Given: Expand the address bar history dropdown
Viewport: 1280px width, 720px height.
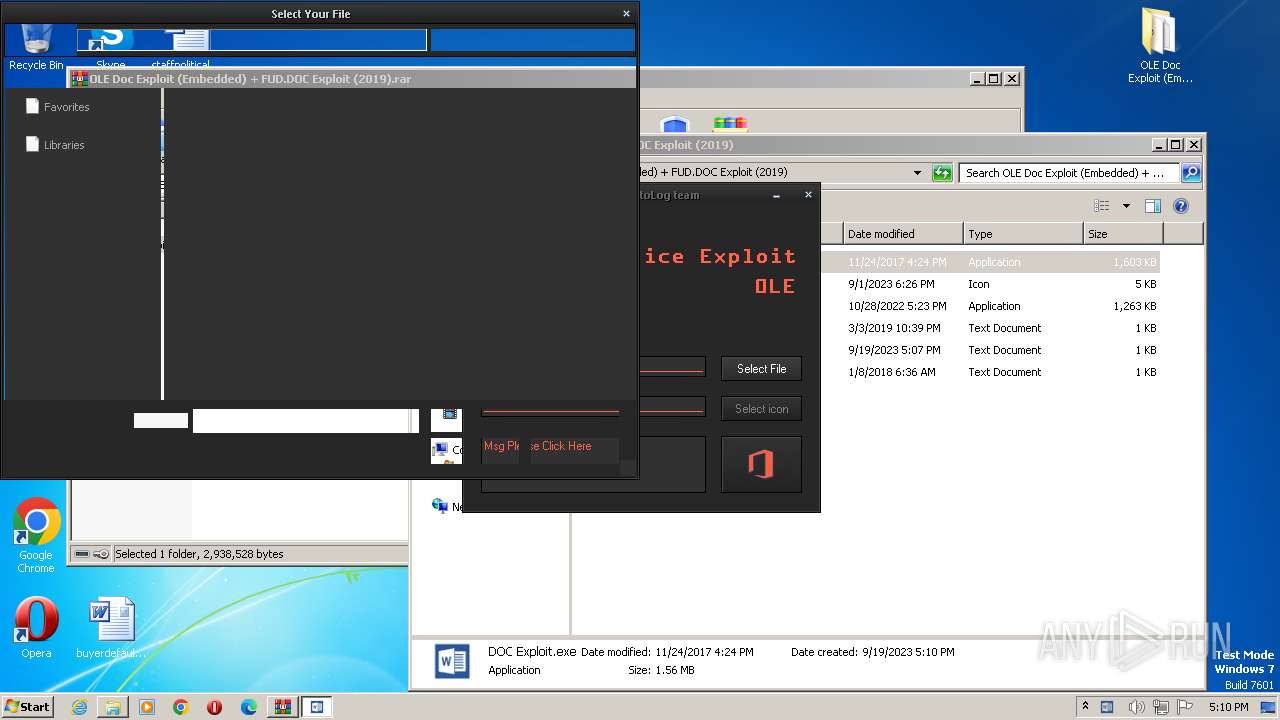Looking at the screenshot, I should tap(917, 173).
